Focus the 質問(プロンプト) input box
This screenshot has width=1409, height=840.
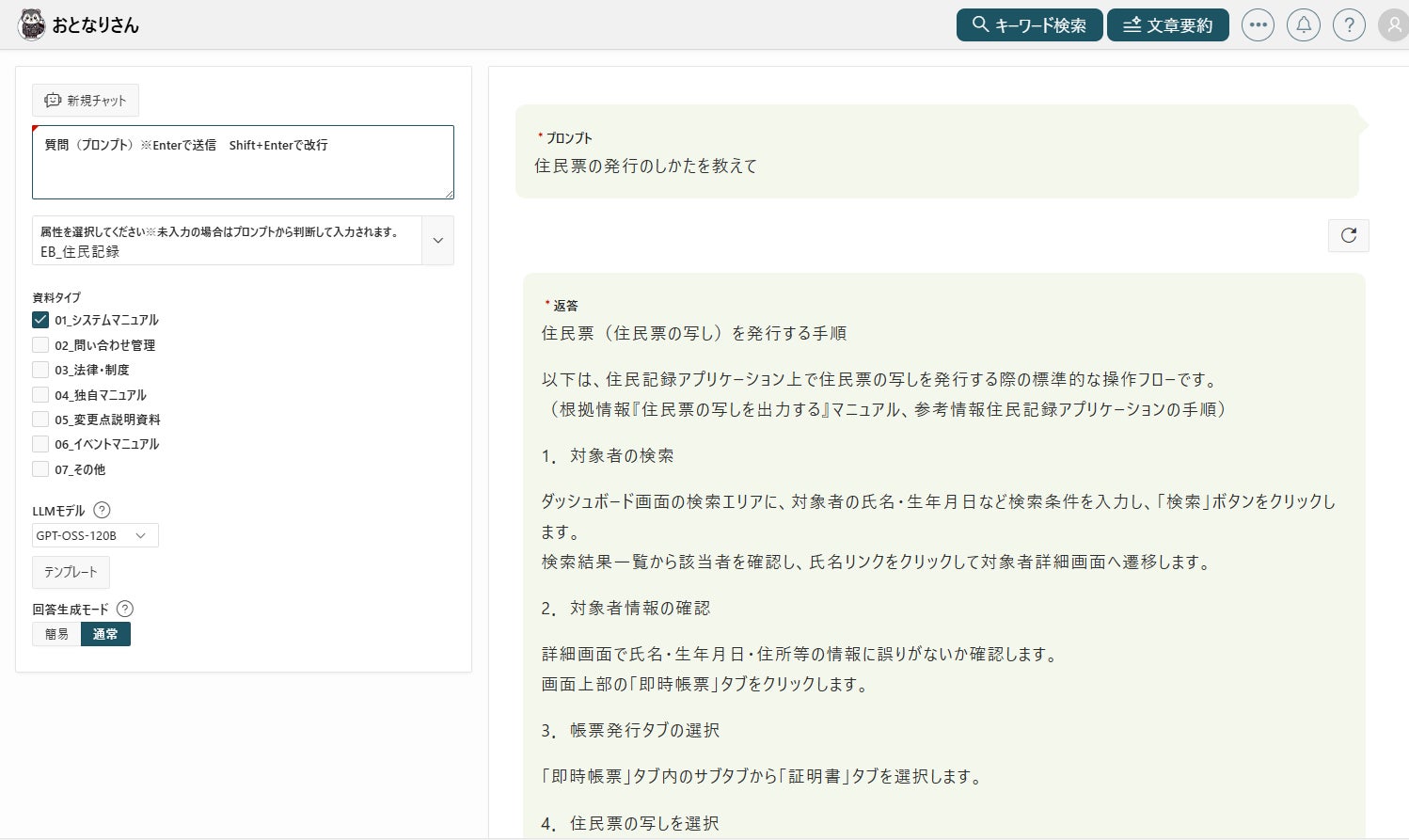pos(243,169)
